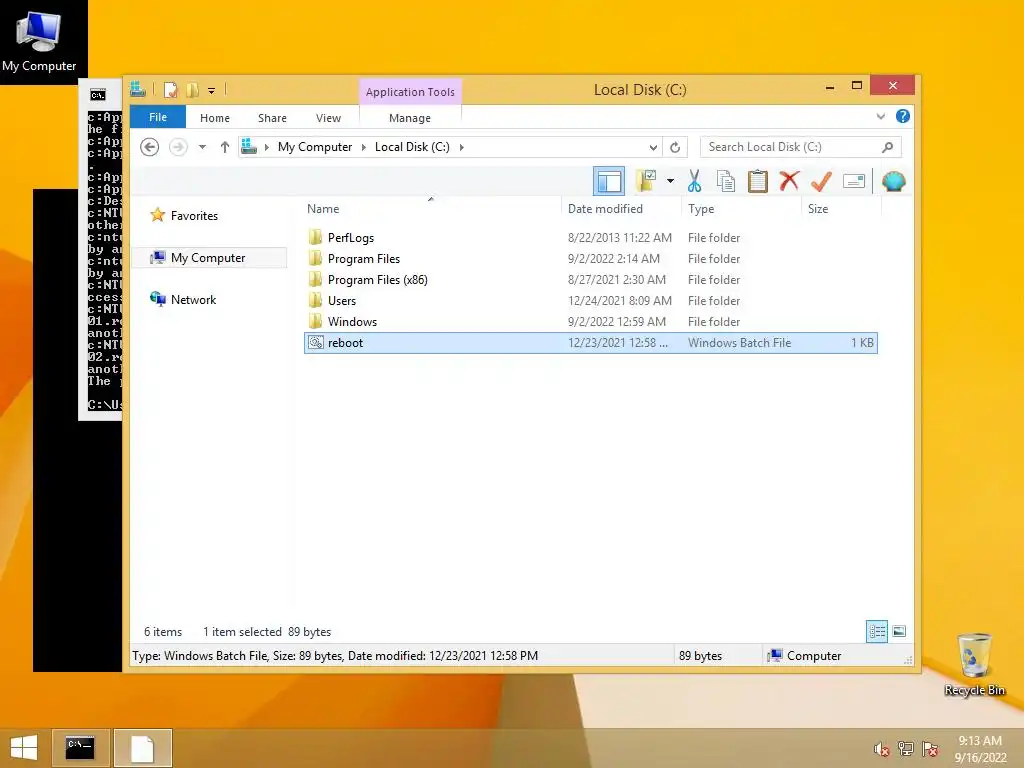Expand root chevron before My Computer breadcrumb
The height and width of the screenshot is (768, 1024).
[266, 147]
